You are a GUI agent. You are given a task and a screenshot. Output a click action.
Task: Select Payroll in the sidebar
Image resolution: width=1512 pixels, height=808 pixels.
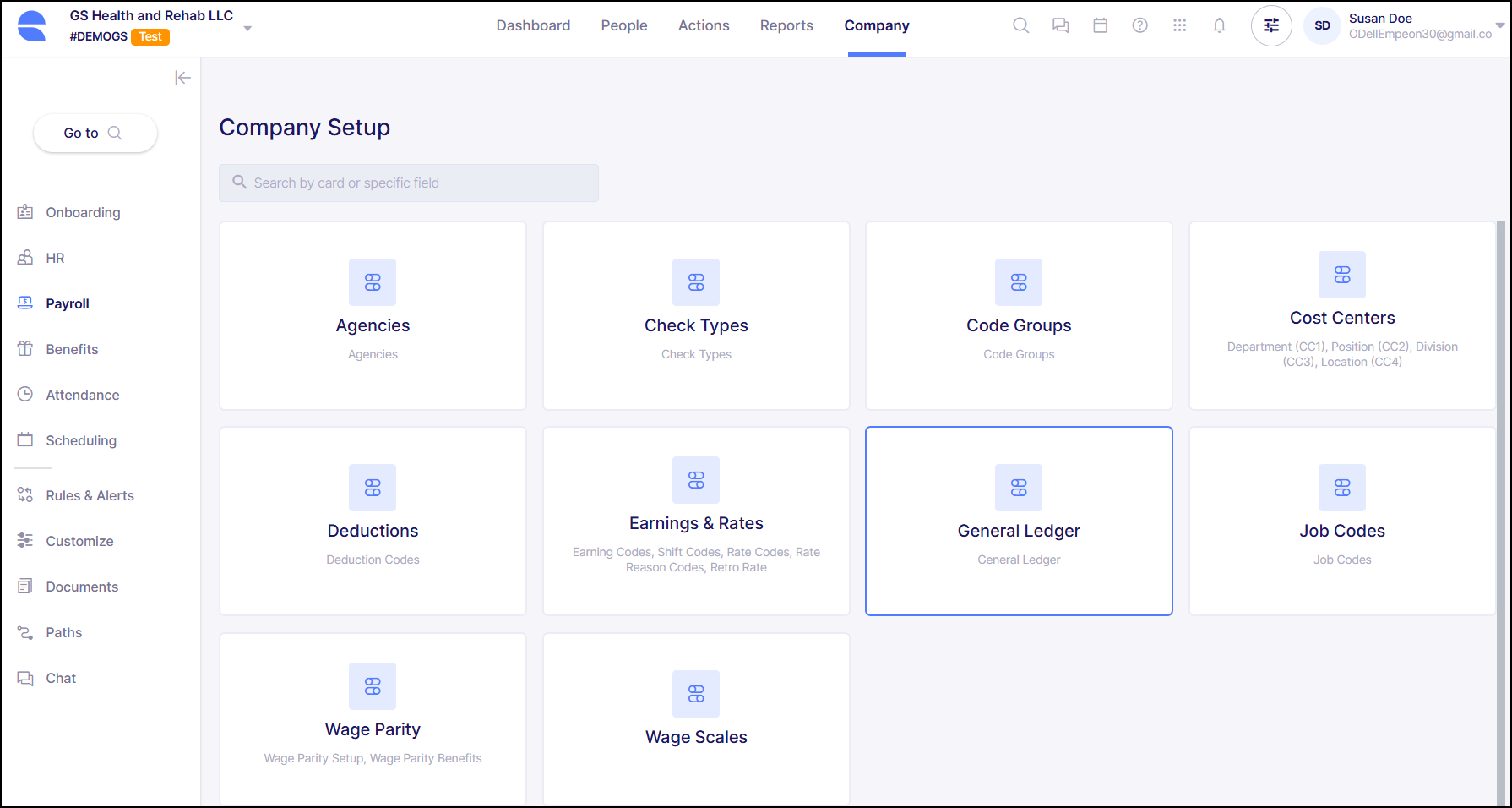pos(67,303)
